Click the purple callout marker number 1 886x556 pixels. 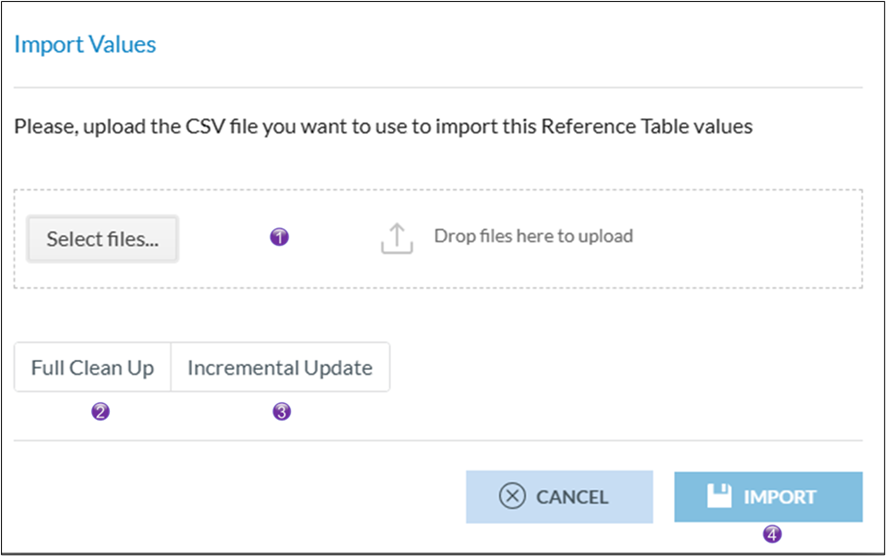click(280, 237)
